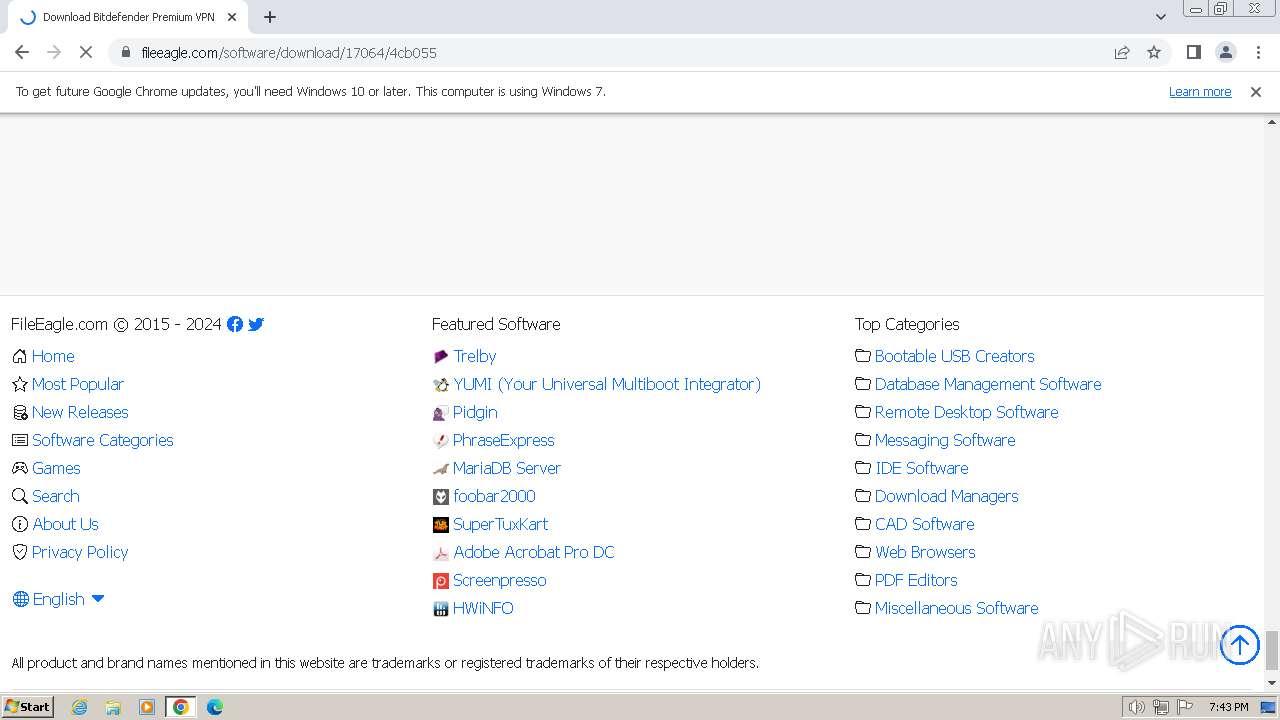Close the Bitdefender Premium VPN tab

click(x=233, y=17)
